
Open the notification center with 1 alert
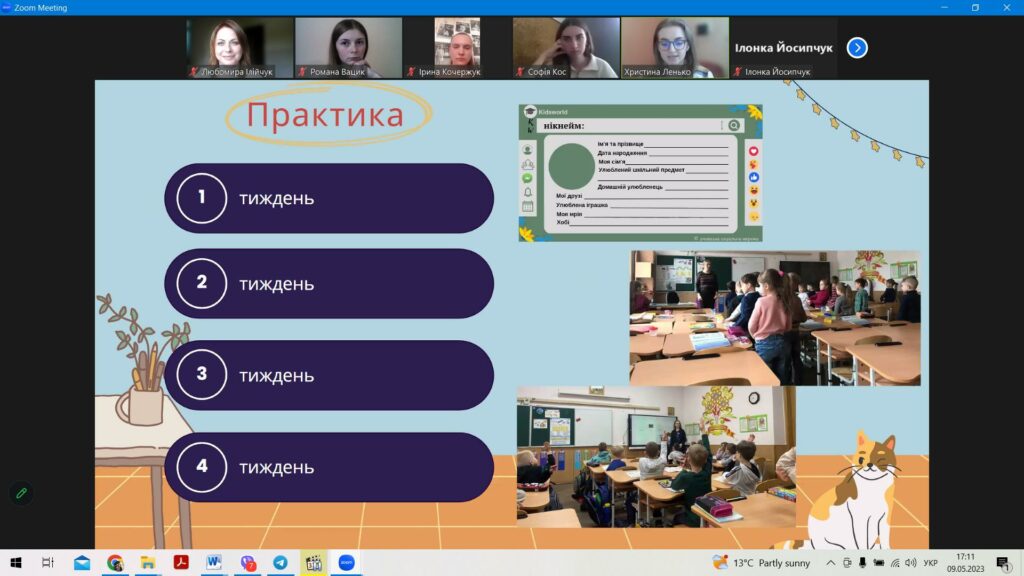pos(1002,563)
